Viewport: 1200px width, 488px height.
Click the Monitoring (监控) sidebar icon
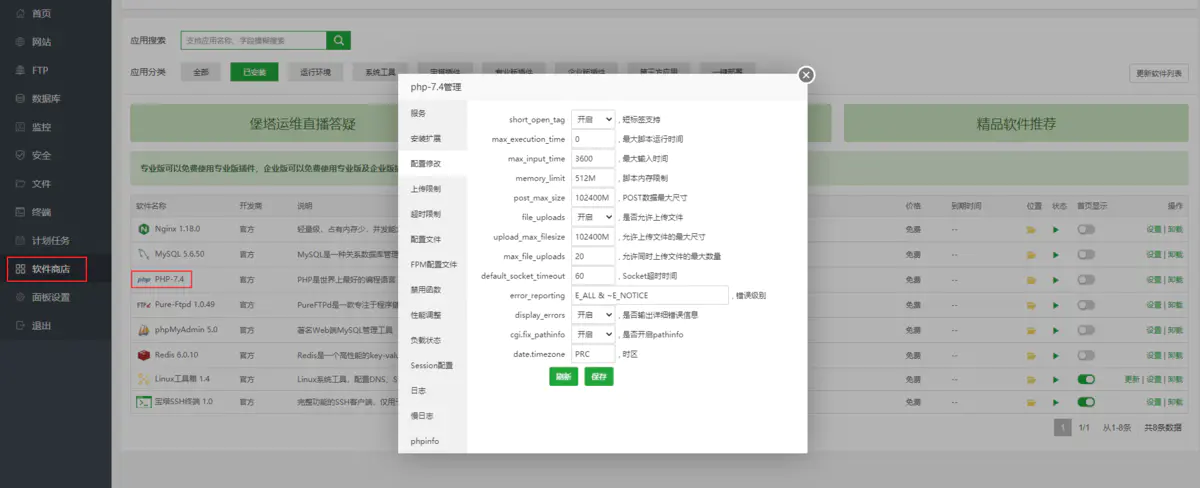click(x=20, y=127)
